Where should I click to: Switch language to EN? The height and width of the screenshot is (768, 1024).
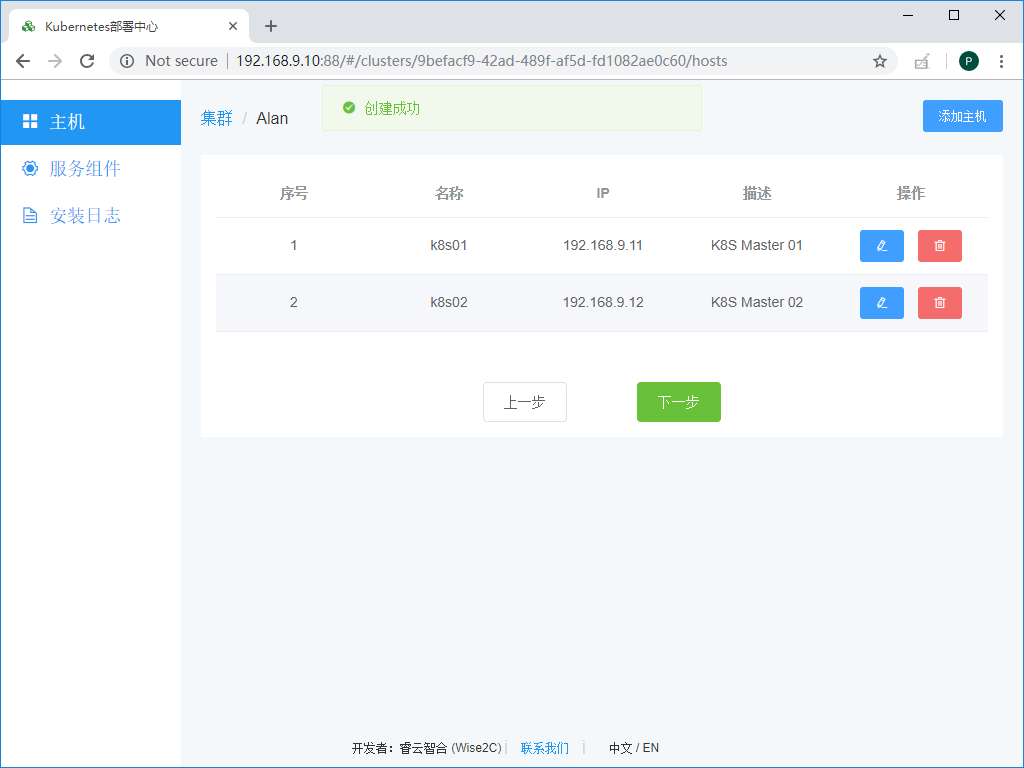651,748
